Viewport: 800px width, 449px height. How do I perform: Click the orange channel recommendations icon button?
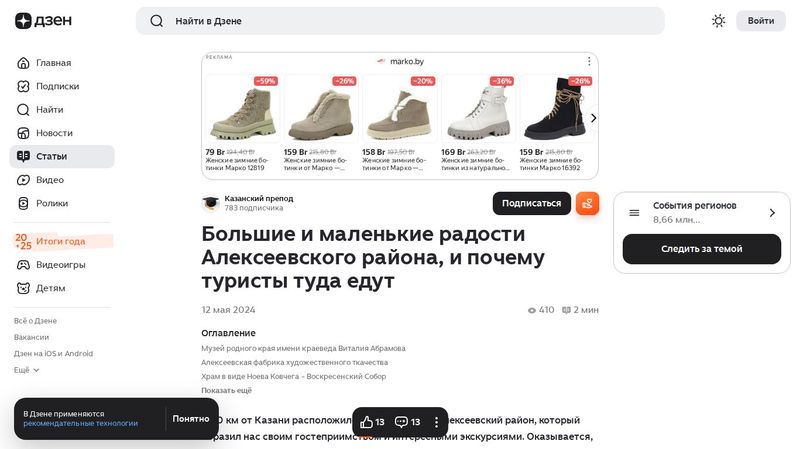(x=587, y=203)
